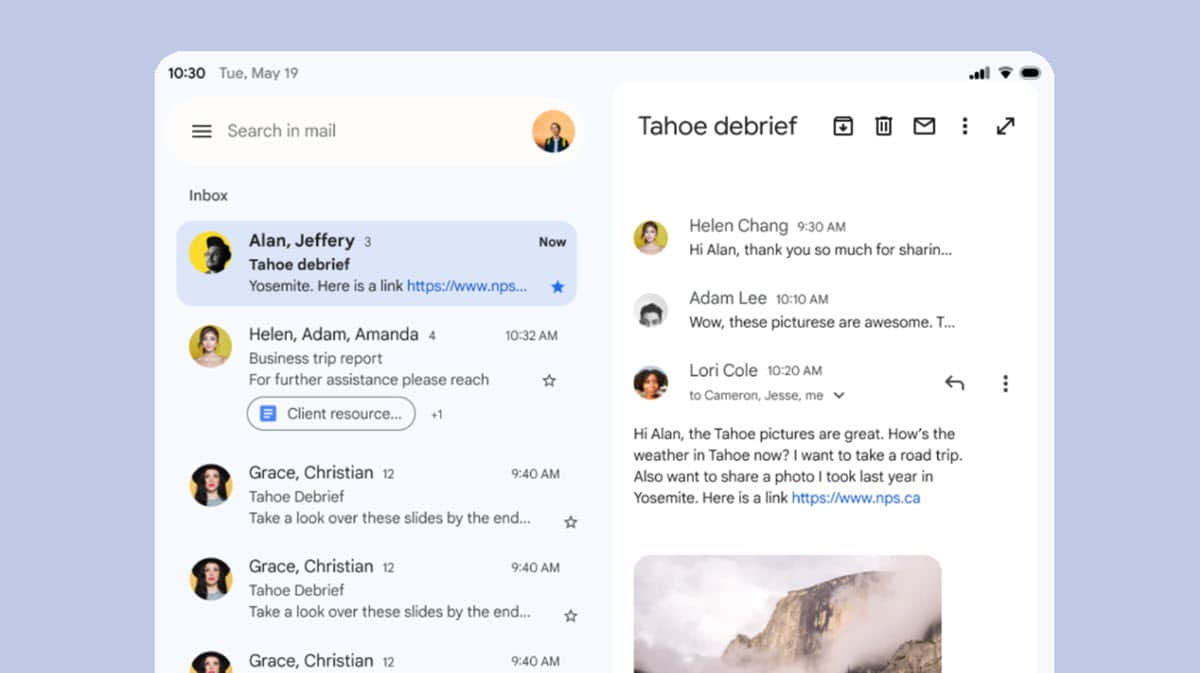The height and width of the screenshot is (673, 1200).
Task: Click Helen Chang's avatar in the thread
Action: pos(651,237)
